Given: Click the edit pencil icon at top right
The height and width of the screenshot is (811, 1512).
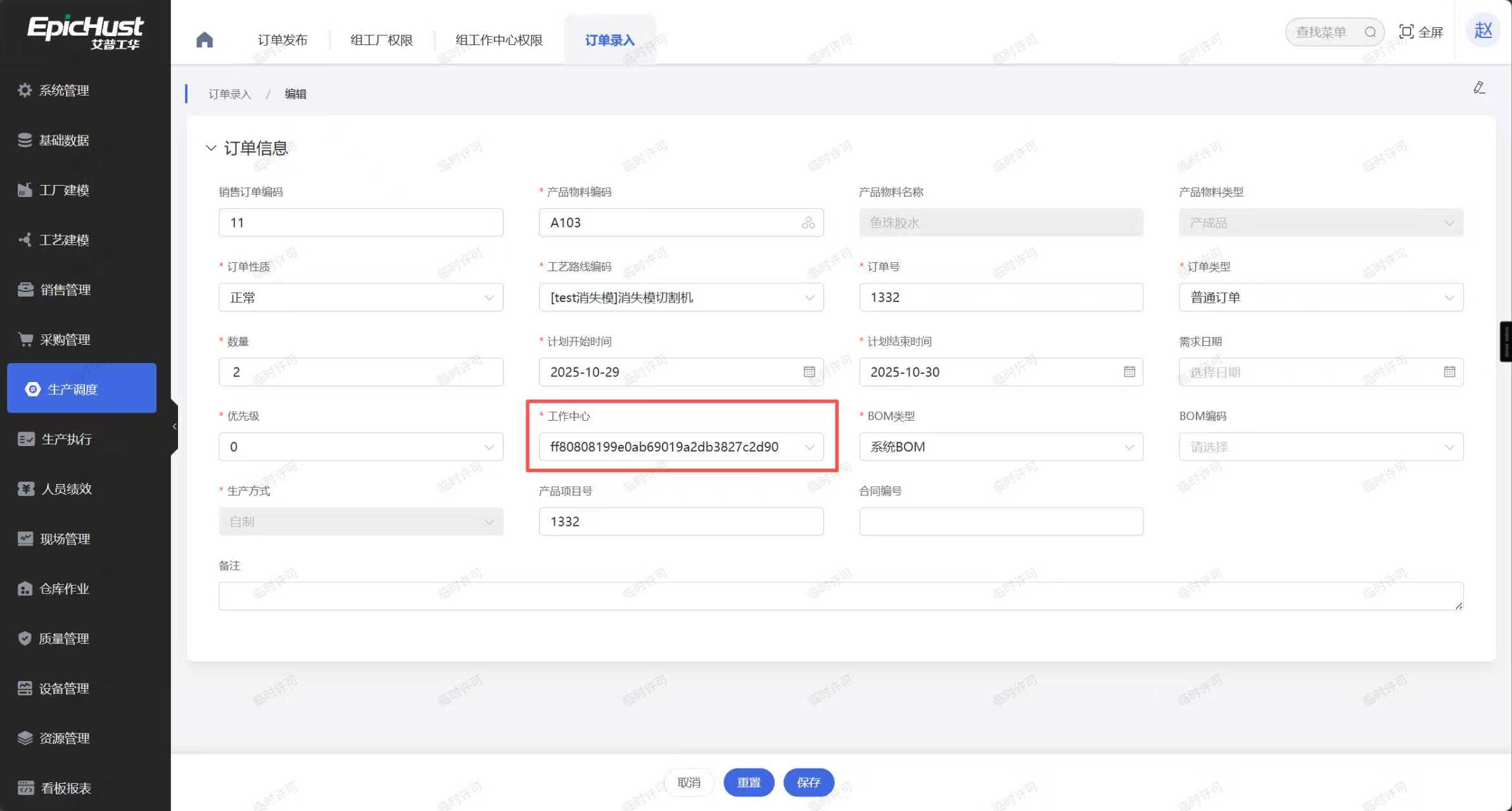Looking at the screenshot, I should point(1479,87).
